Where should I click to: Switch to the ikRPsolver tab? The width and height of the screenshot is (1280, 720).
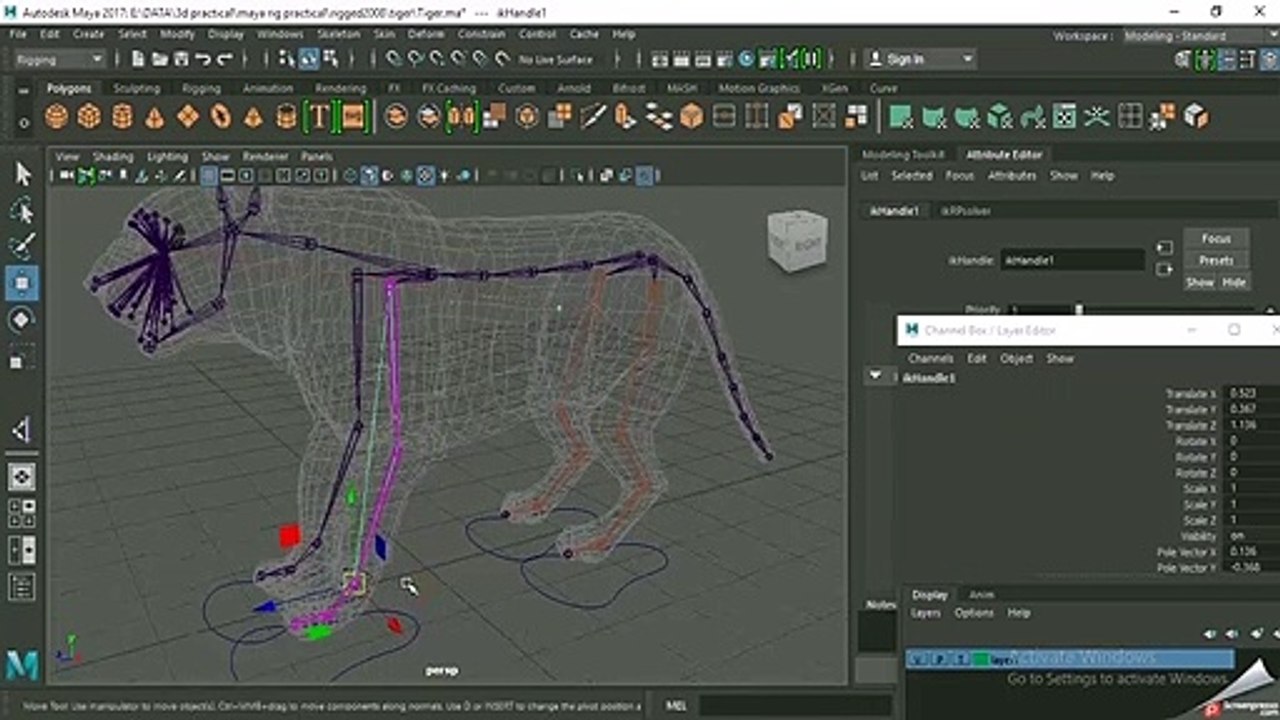964,211
